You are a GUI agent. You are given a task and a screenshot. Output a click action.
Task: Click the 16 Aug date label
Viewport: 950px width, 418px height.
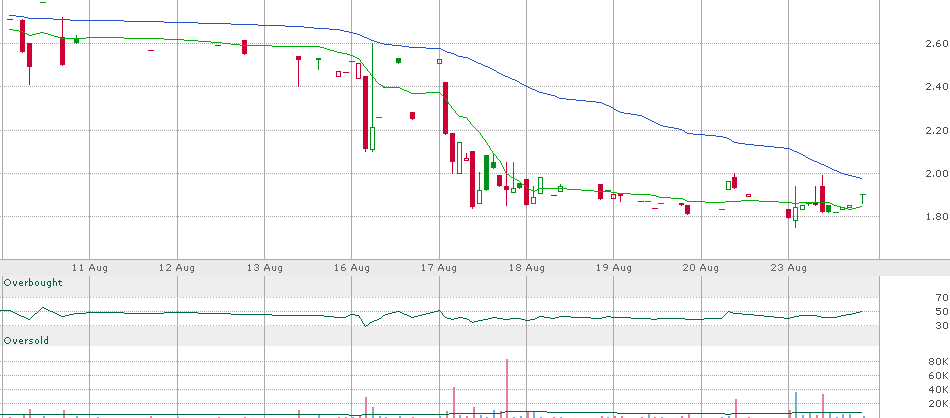click(x=352, y=267)
